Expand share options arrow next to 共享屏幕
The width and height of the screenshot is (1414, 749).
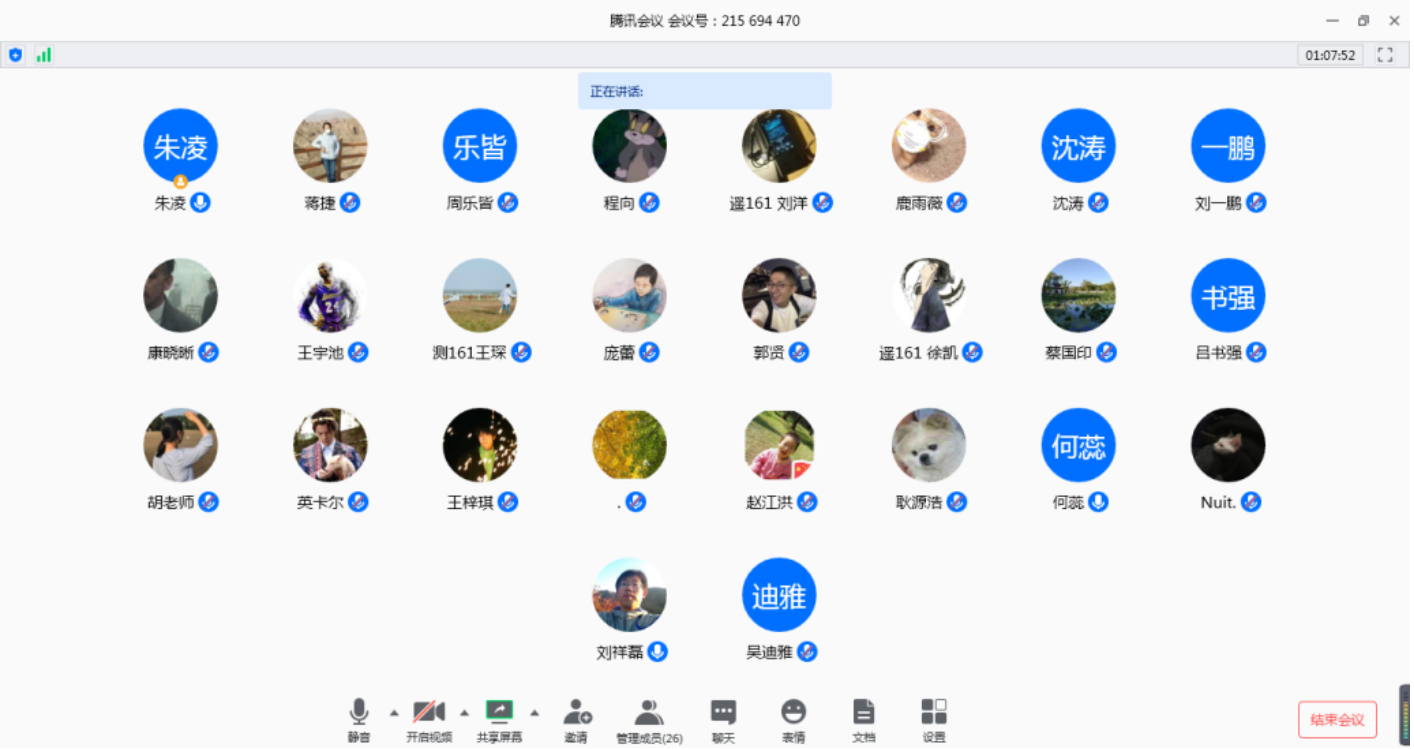click(x=534, y=713)
